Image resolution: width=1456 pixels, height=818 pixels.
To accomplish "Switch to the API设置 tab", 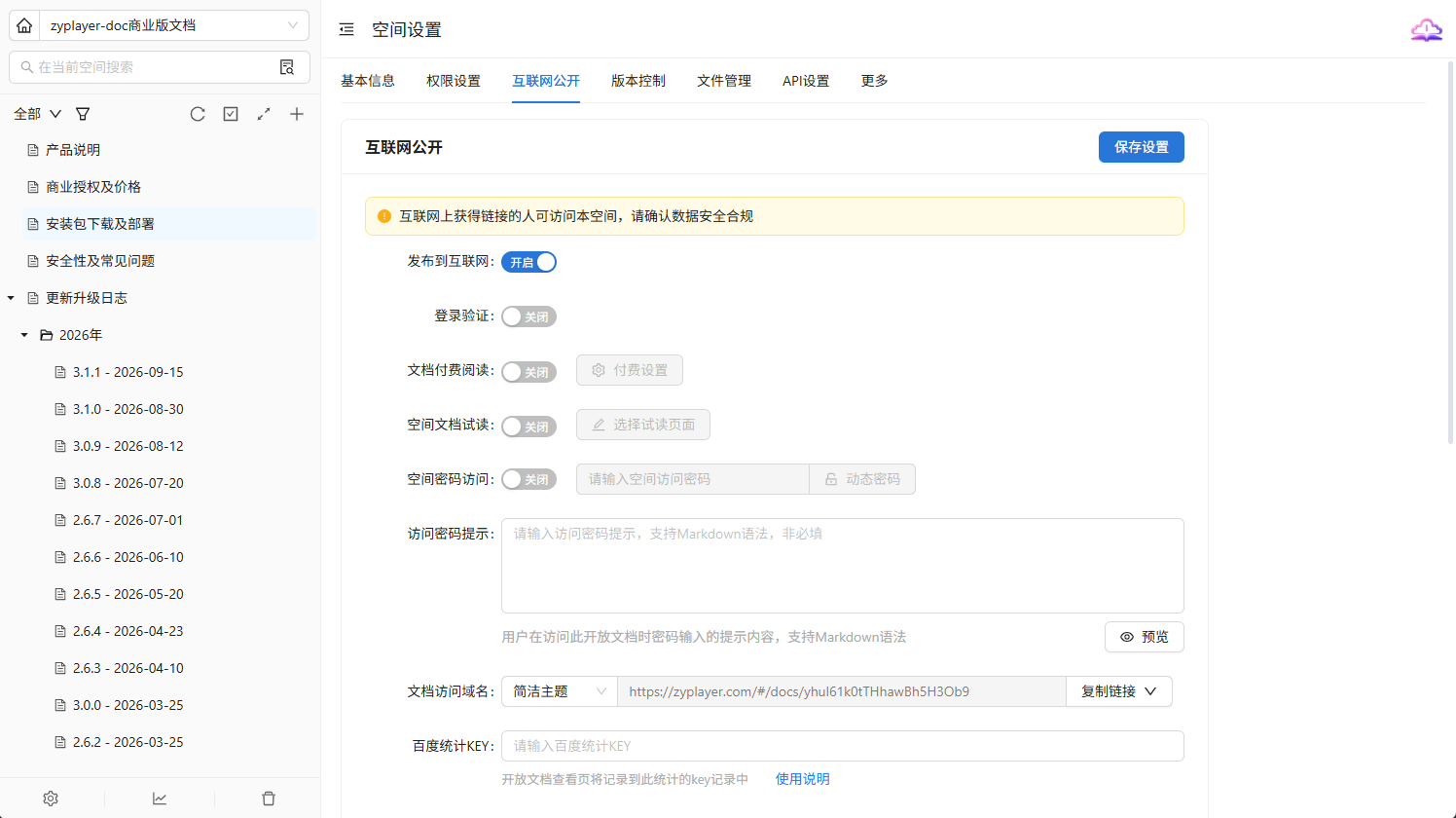I will [806, 81].
